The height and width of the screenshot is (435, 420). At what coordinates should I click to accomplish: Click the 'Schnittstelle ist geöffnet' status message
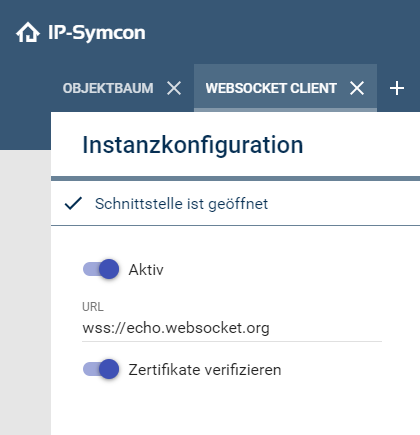[x=181, y=204]
